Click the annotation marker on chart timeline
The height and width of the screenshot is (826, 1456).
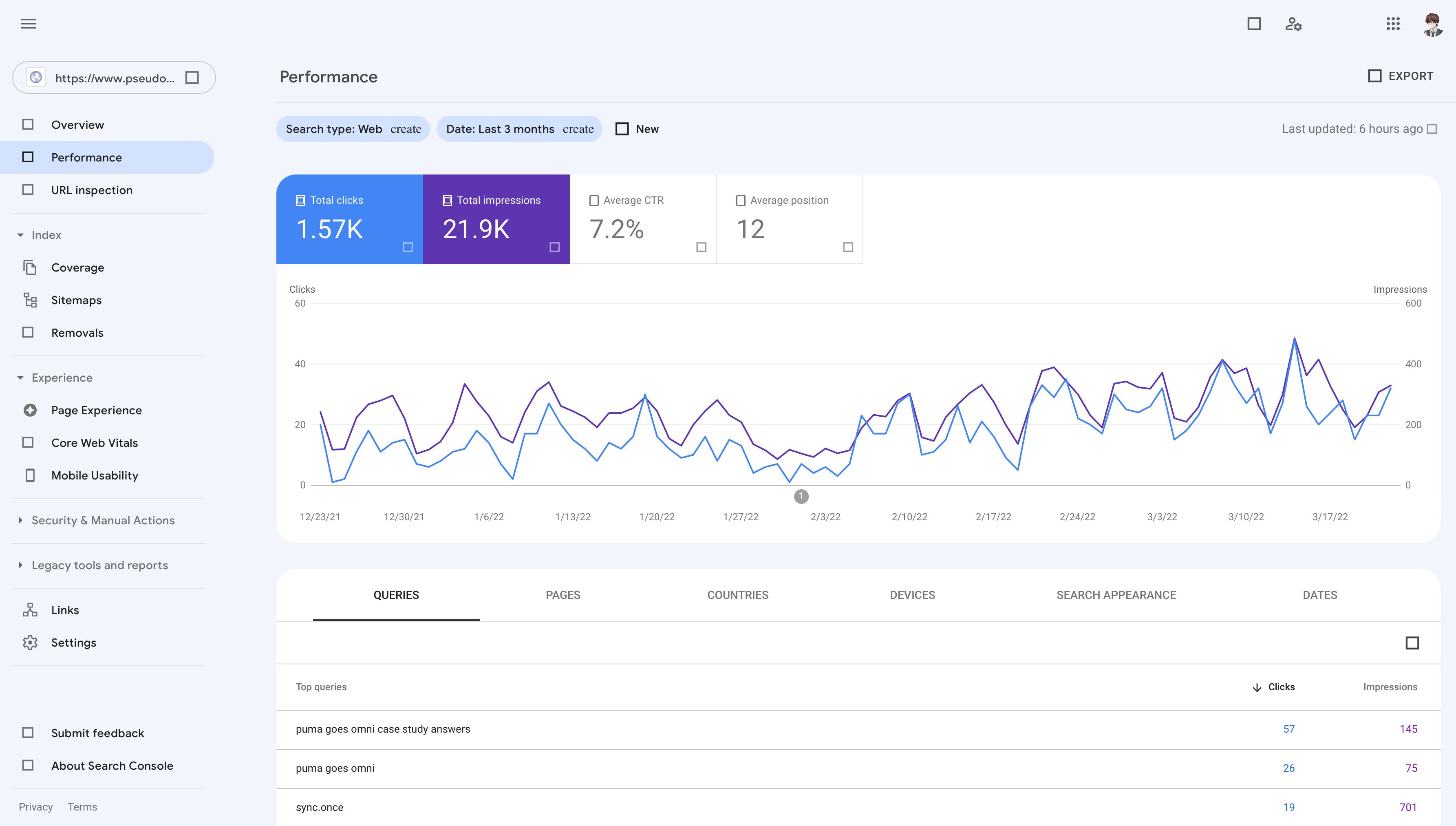click(801, 497)
